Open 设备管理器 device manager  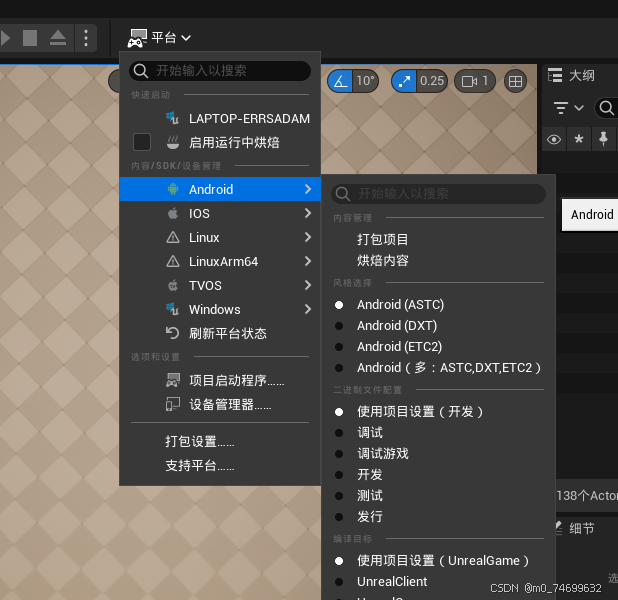pyautogui.click(x=220, y=404)
